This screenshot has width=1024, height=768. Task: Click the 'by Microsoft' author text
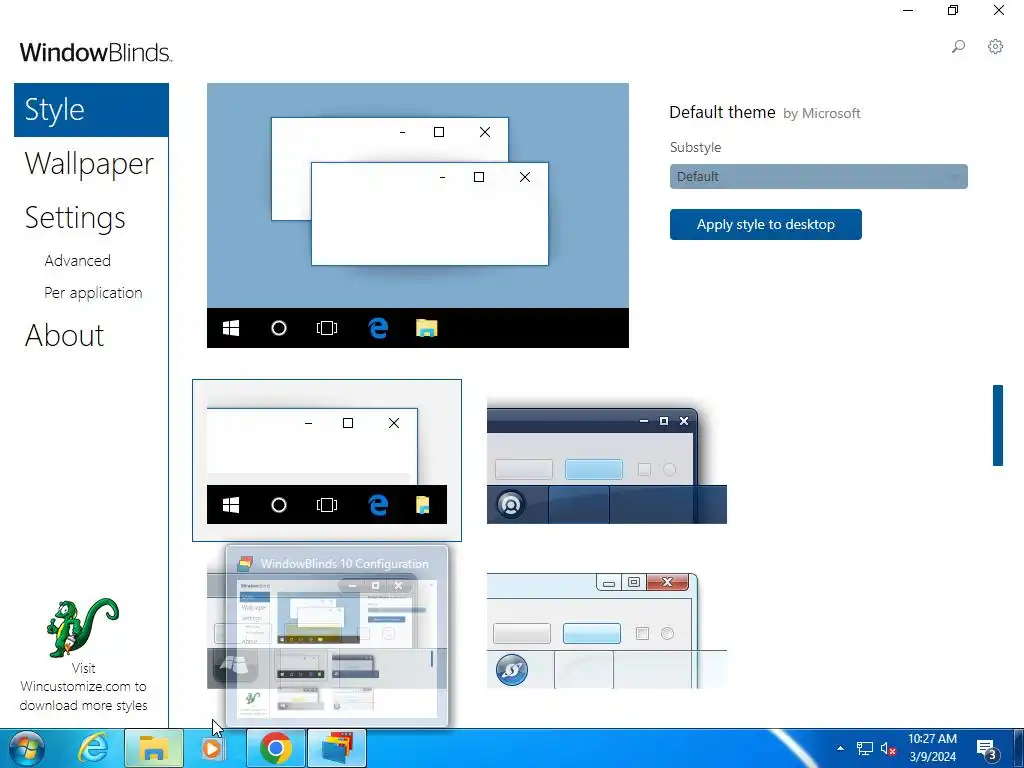coord(822,114)
